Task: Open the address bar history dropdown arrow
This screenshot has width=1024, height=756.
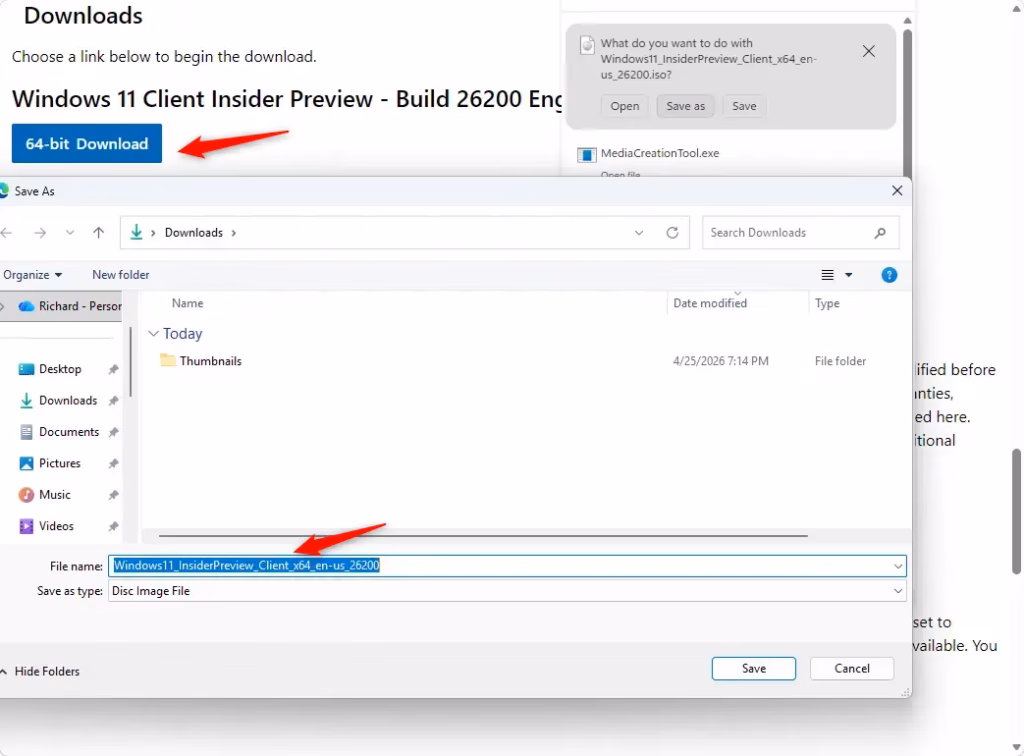Action: point(639,233)
